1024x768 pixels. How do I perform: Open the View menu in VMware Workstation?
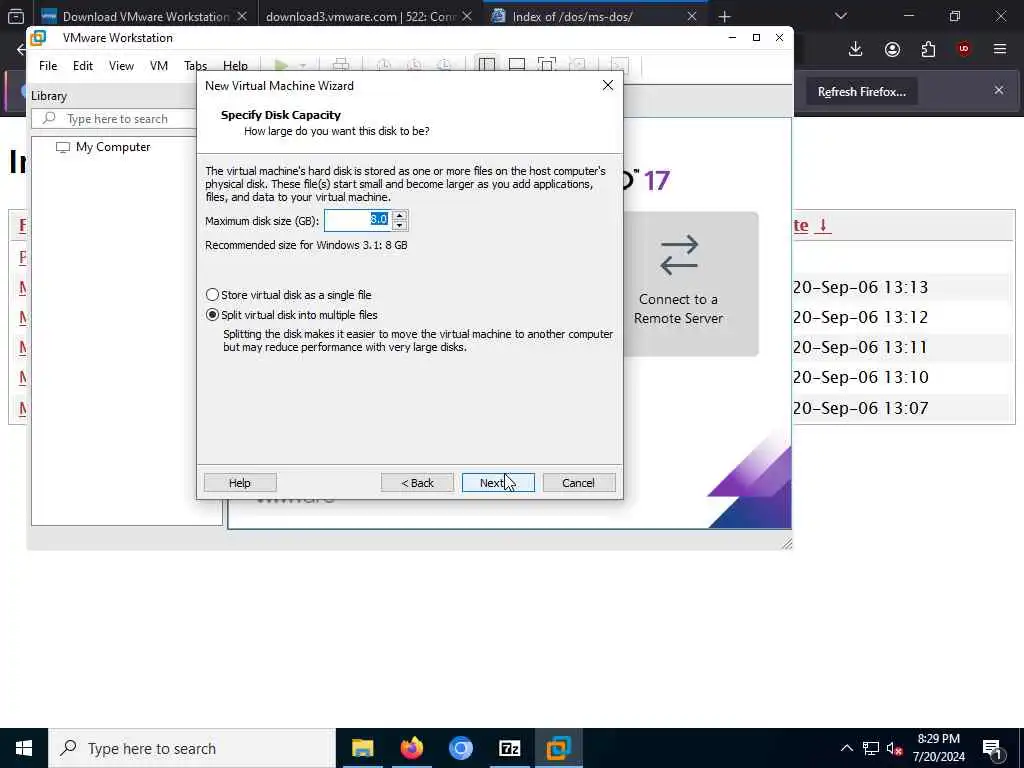(121, 65)
